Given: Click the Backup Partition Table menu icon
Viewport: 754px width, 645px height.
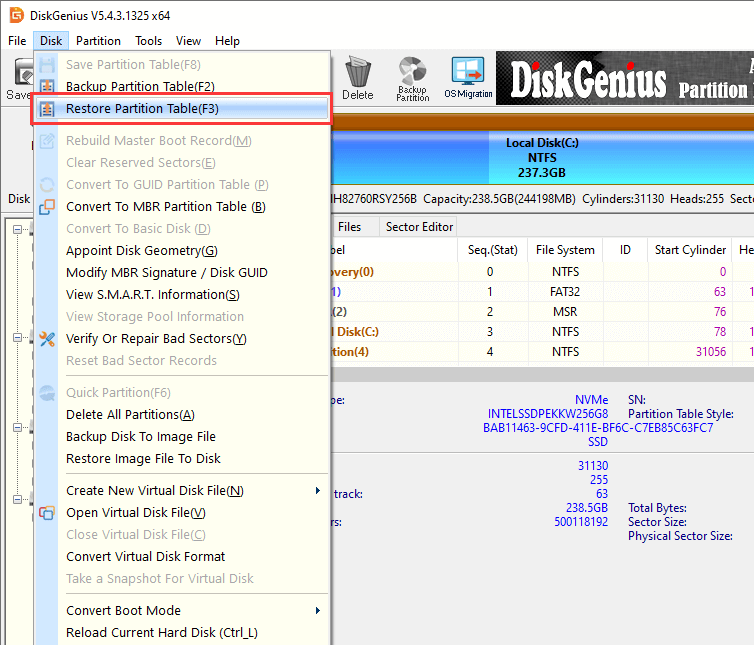Looking at the screenshot, I should tap(47, 87).
